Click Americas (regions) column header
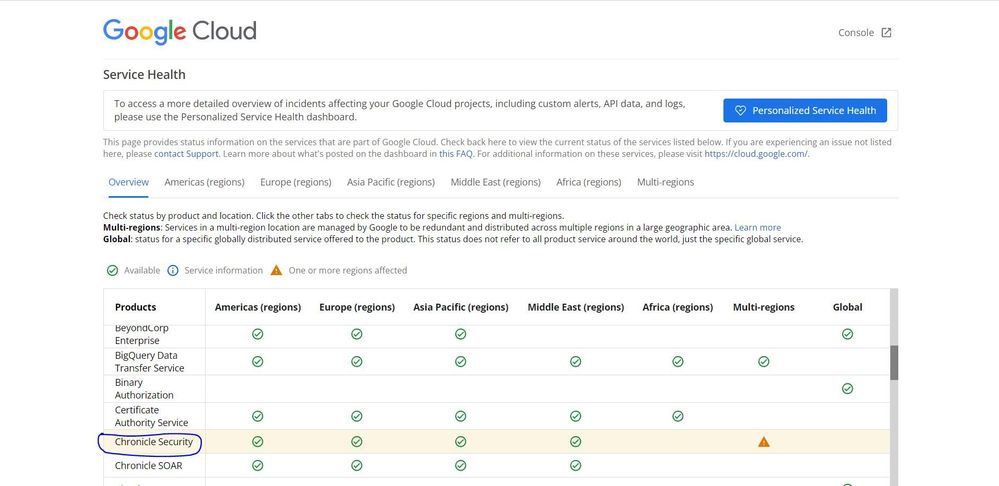999x486 pixels. click(257, 307)
